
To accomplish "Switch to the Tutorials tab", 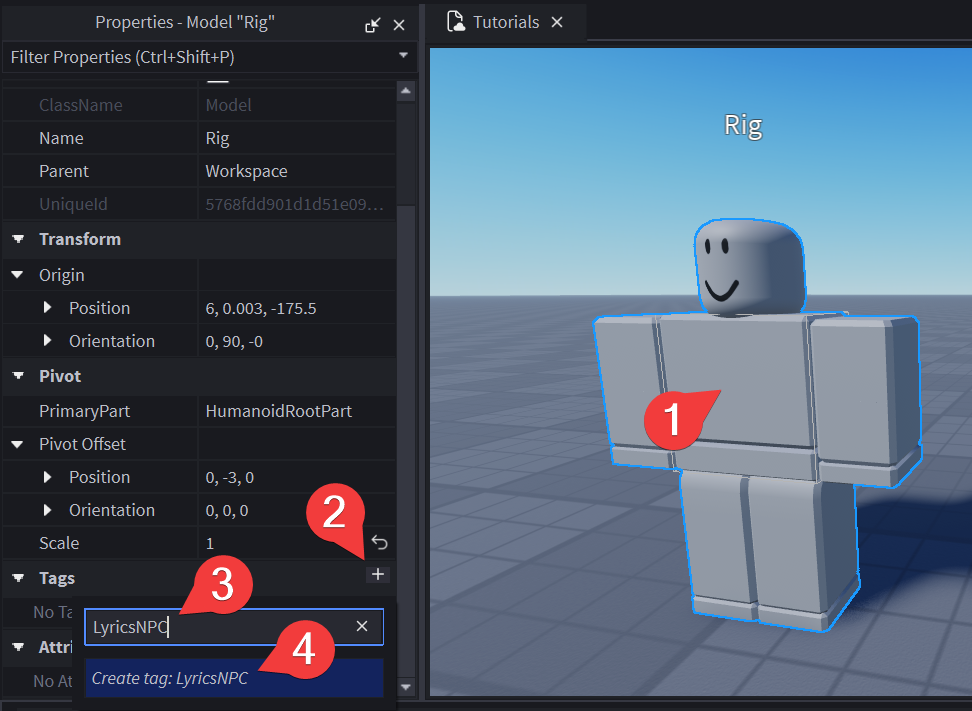I will pos(505,22).
